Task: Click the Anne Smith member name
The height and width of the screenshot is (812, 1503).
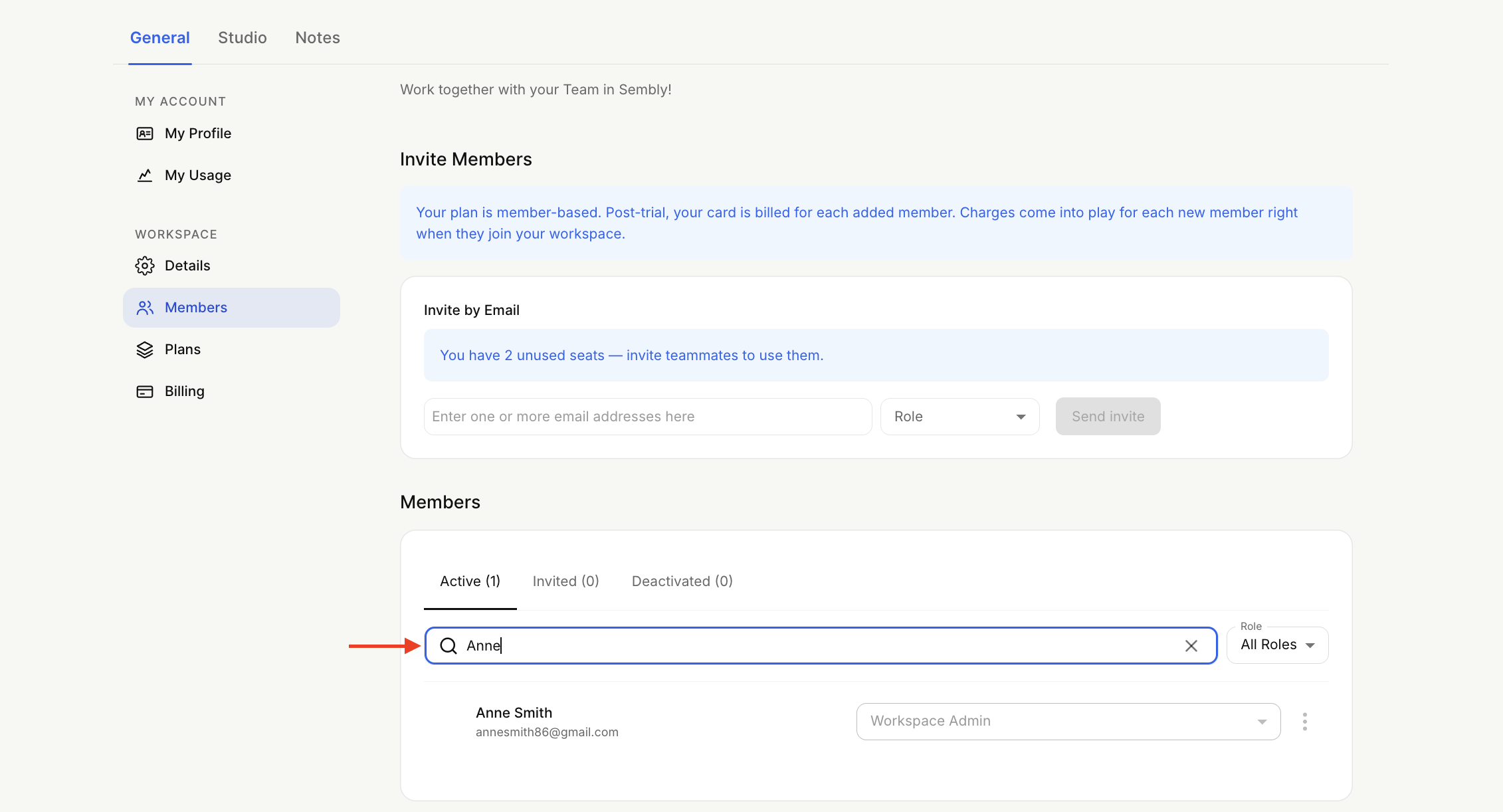Action: point(514,713)
